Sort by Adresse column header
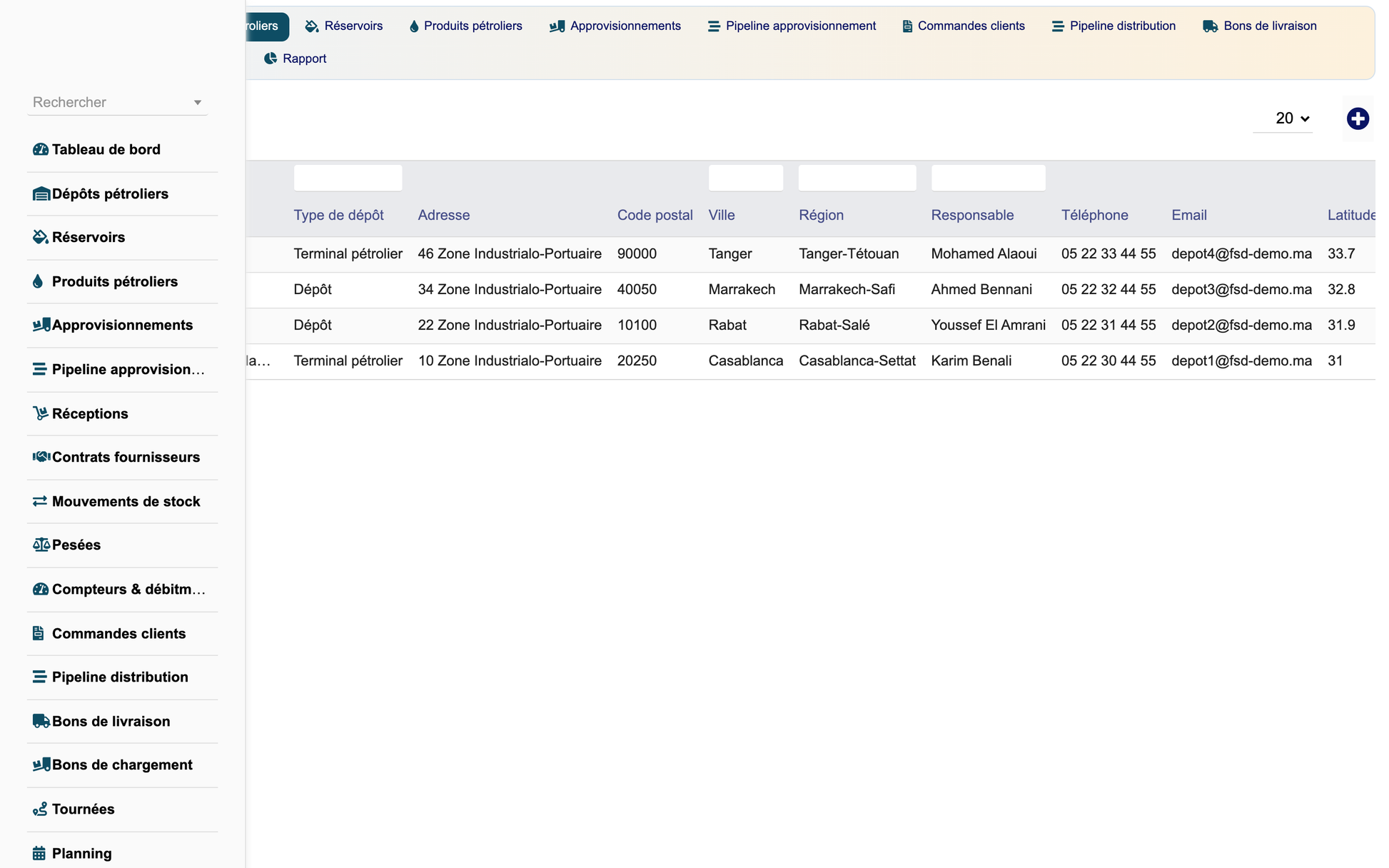 pyautogui.click(x=443, y=216)
